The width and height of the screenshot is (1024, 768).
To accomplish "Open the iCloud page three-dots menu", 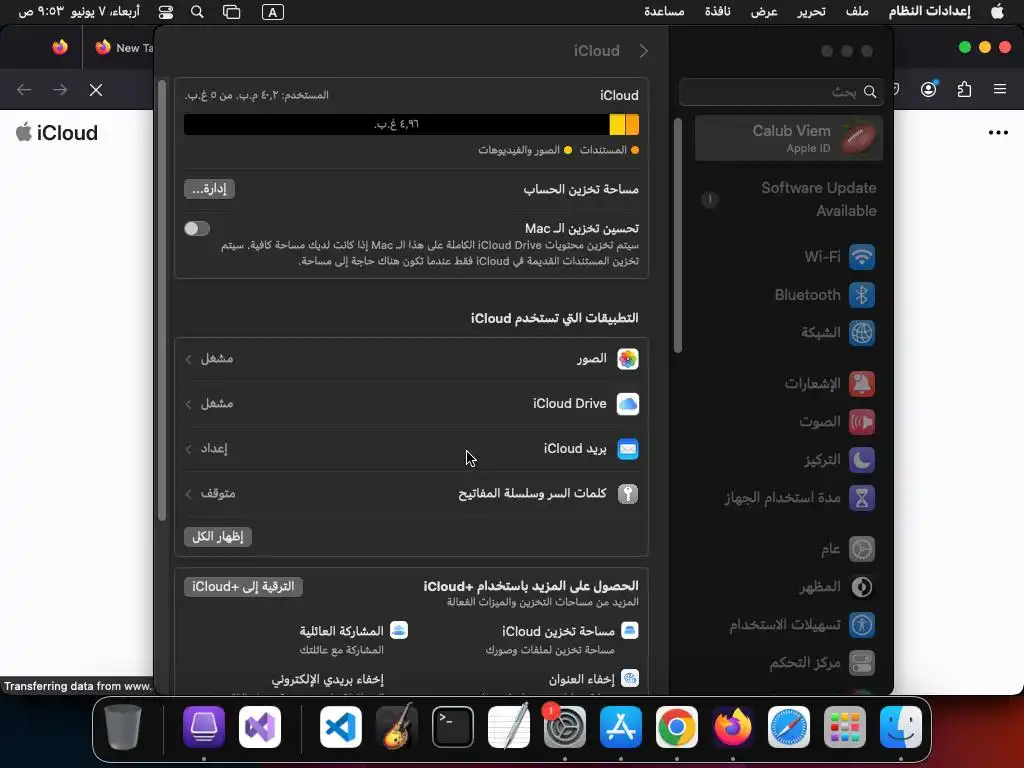I will (x=998, y=133).
